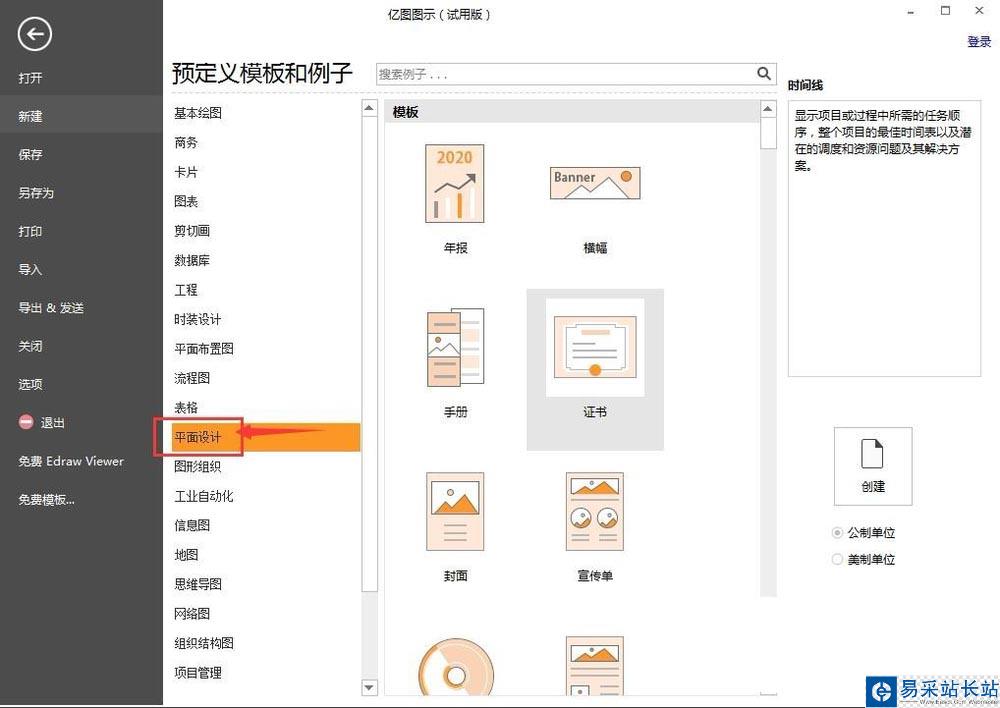The height and width of the screenshot is (708, 1000).
Task: Select the 地图 category
Action: tap(186, 554)
